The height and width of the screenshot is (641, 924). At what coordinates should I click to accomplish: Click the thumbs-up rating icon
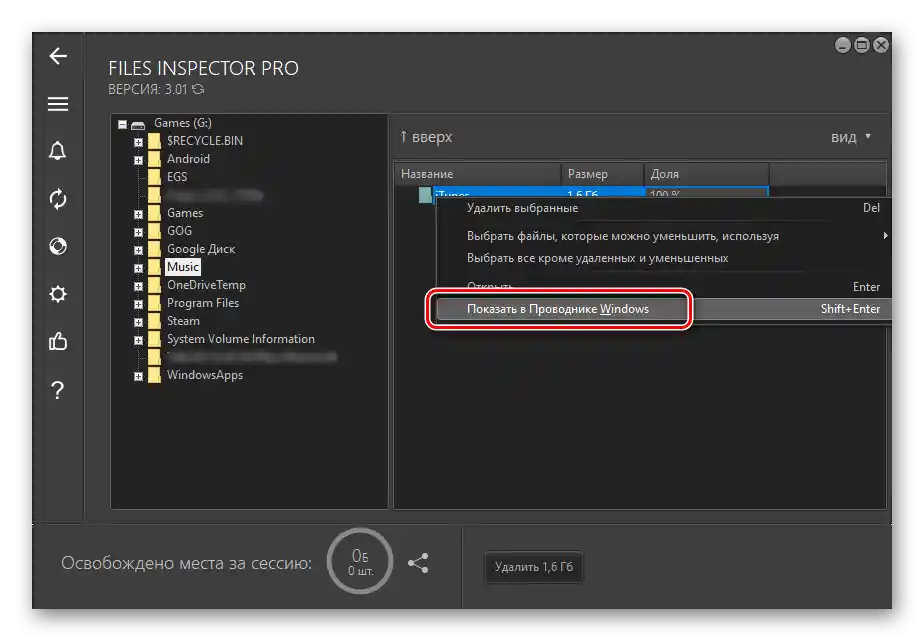[58, 341]
